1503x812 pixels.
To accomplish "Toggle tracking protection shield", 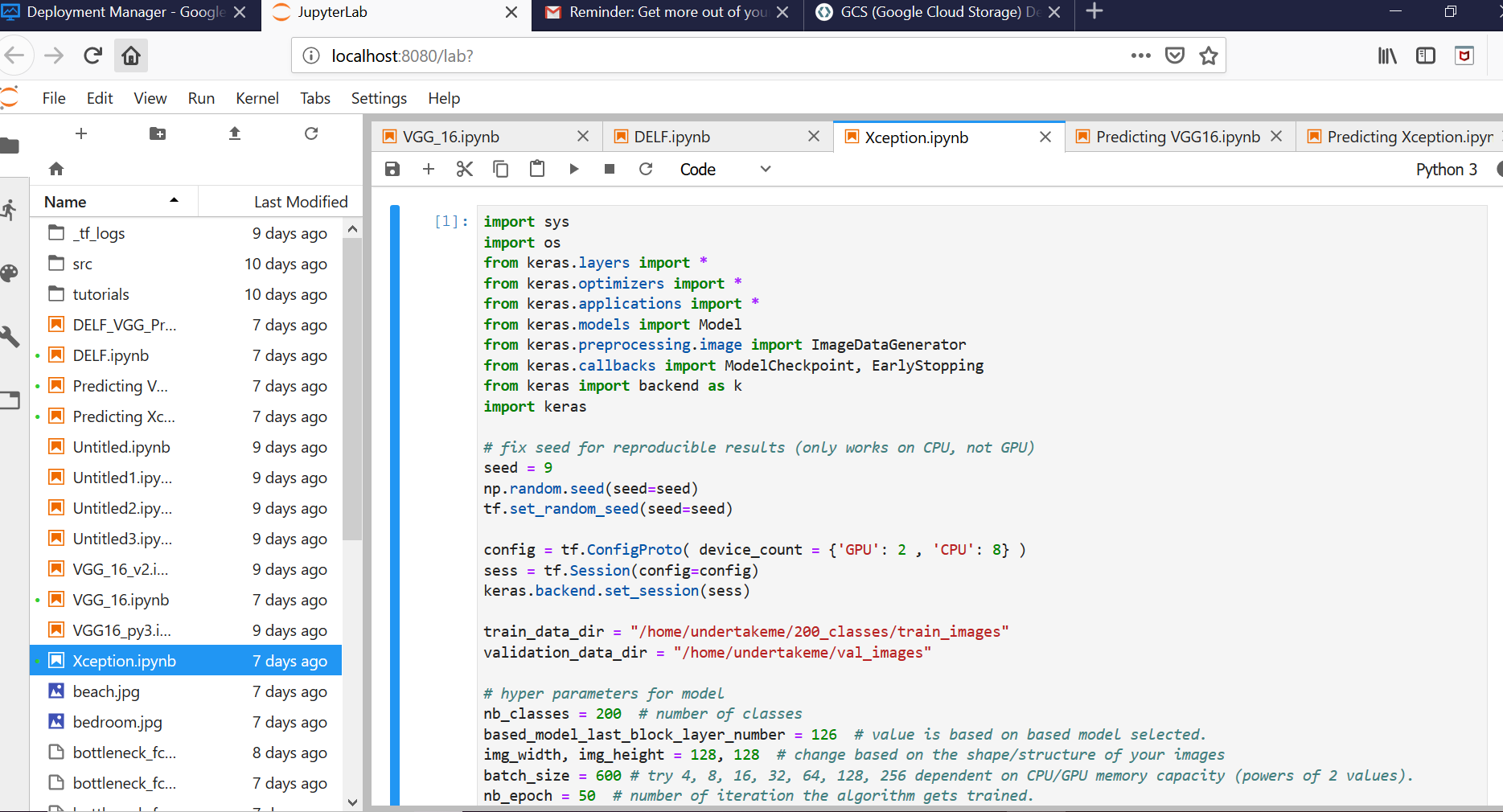I will point(1465,55).
